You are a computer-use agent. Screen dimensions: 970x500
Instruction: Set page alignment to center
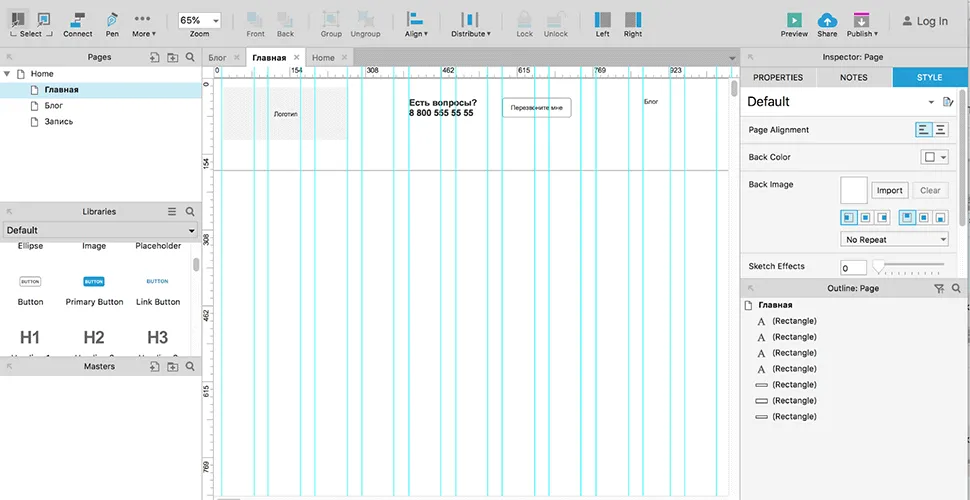(x=941, y=130)
